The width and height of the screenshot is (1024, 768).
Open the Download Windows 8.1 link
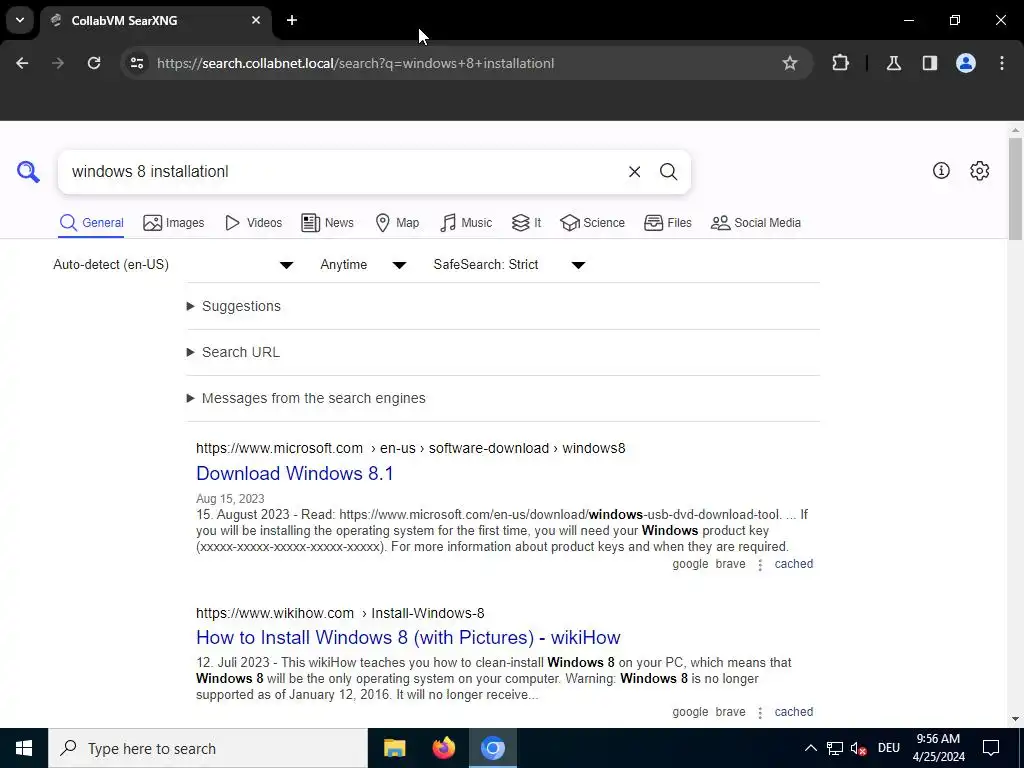[295, 473]
